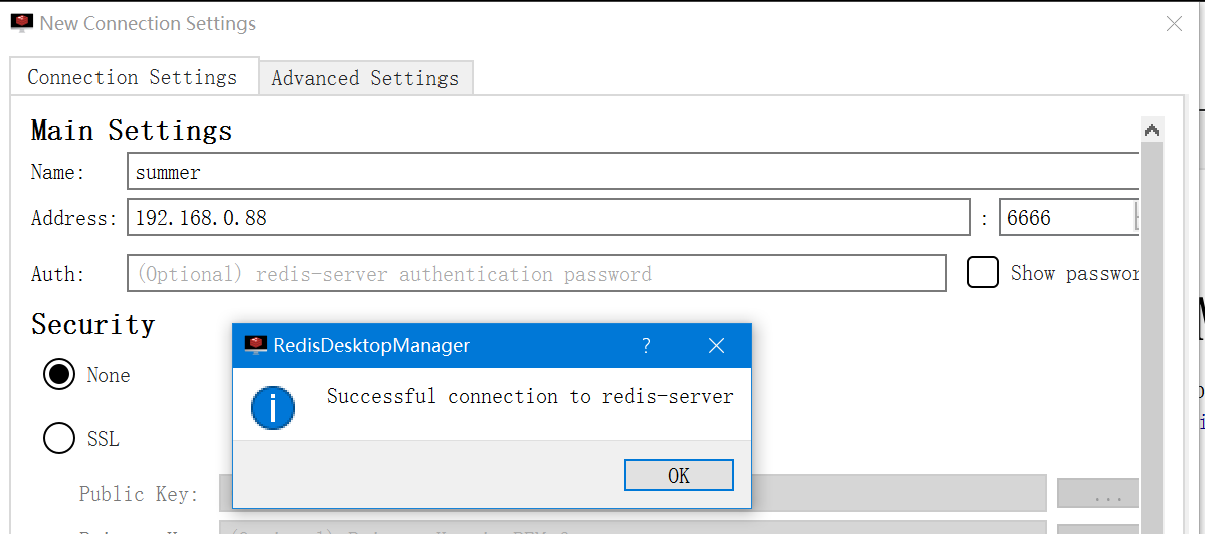Image resolution: width=1205 pixels, height=534 pixels.
Task: Click the port field showing 6666
Action: click(1066, 217)
